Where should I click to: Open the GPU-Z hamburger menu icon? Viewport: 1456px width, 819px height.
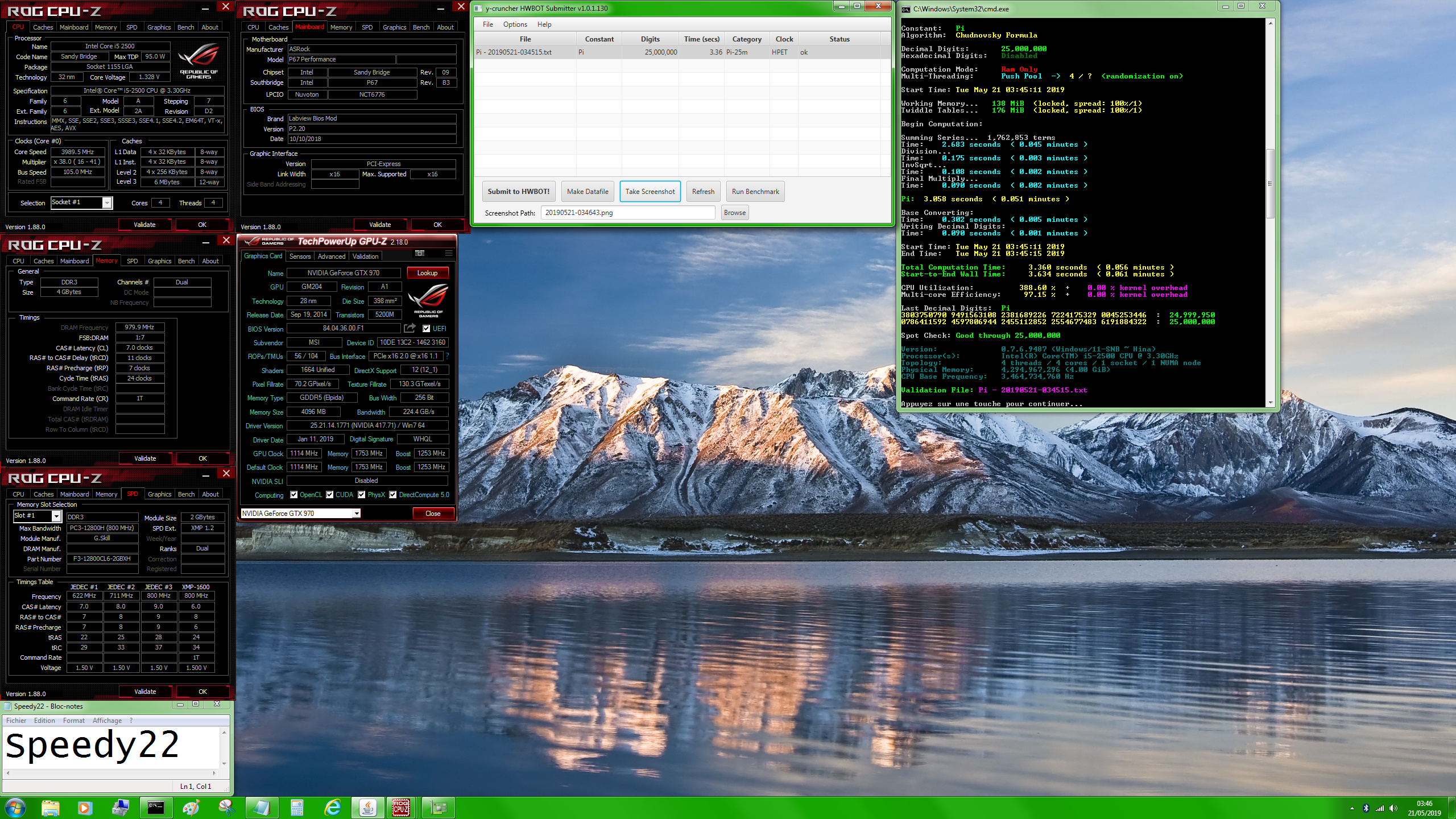point(449,253)
